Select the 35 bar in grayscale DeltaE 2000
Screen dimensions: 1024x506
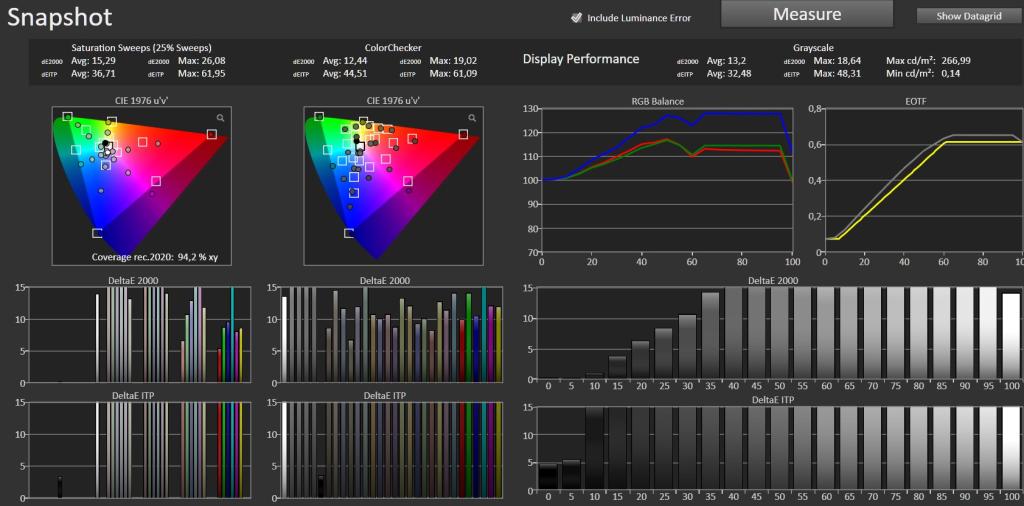(x=711, y=336)
